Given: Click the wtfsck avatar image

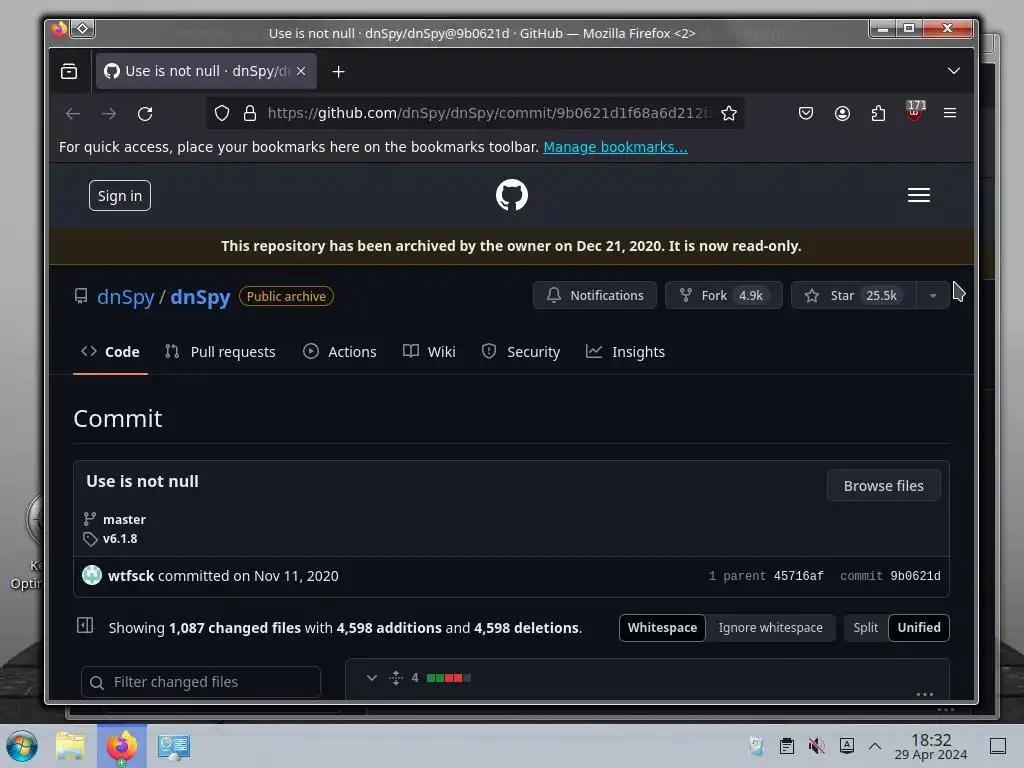Looking at the screenshot, I should coord(92,575).
